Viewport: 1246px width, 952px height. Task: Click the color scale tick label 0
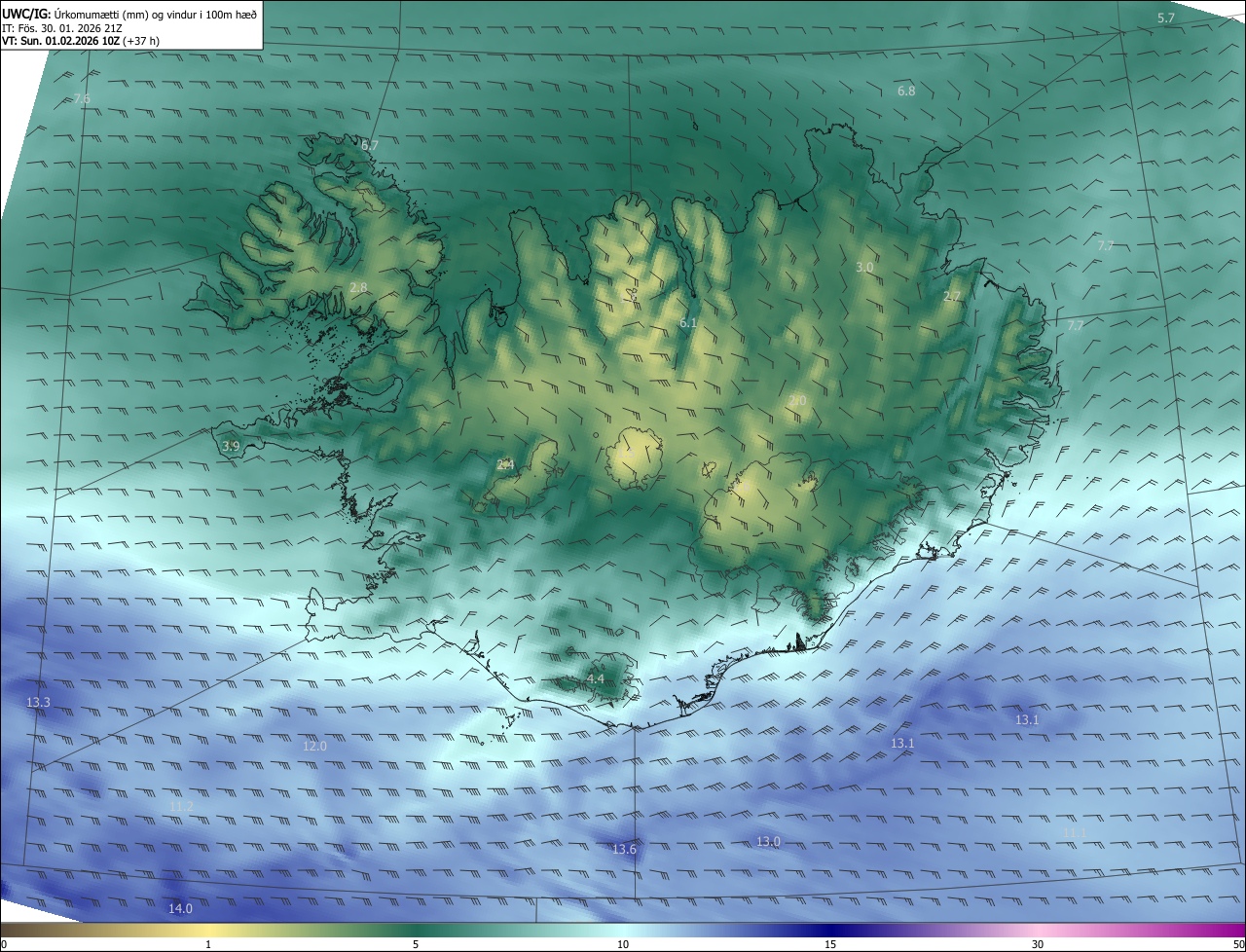tap(4, 944)
